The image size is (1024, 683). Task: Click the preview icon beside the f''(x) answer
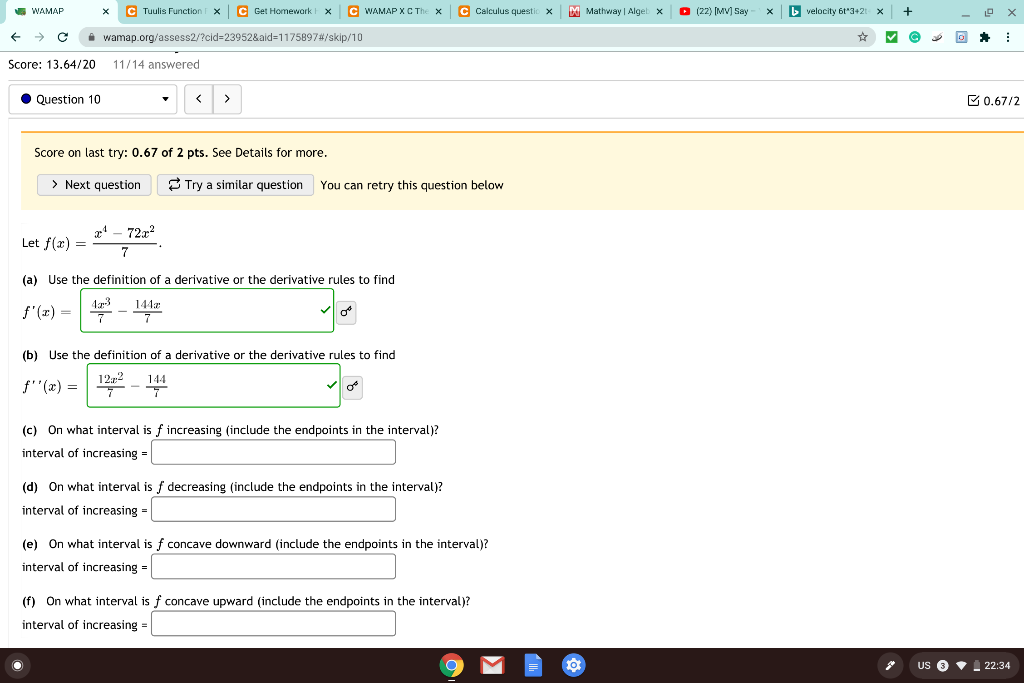(351, 387)
